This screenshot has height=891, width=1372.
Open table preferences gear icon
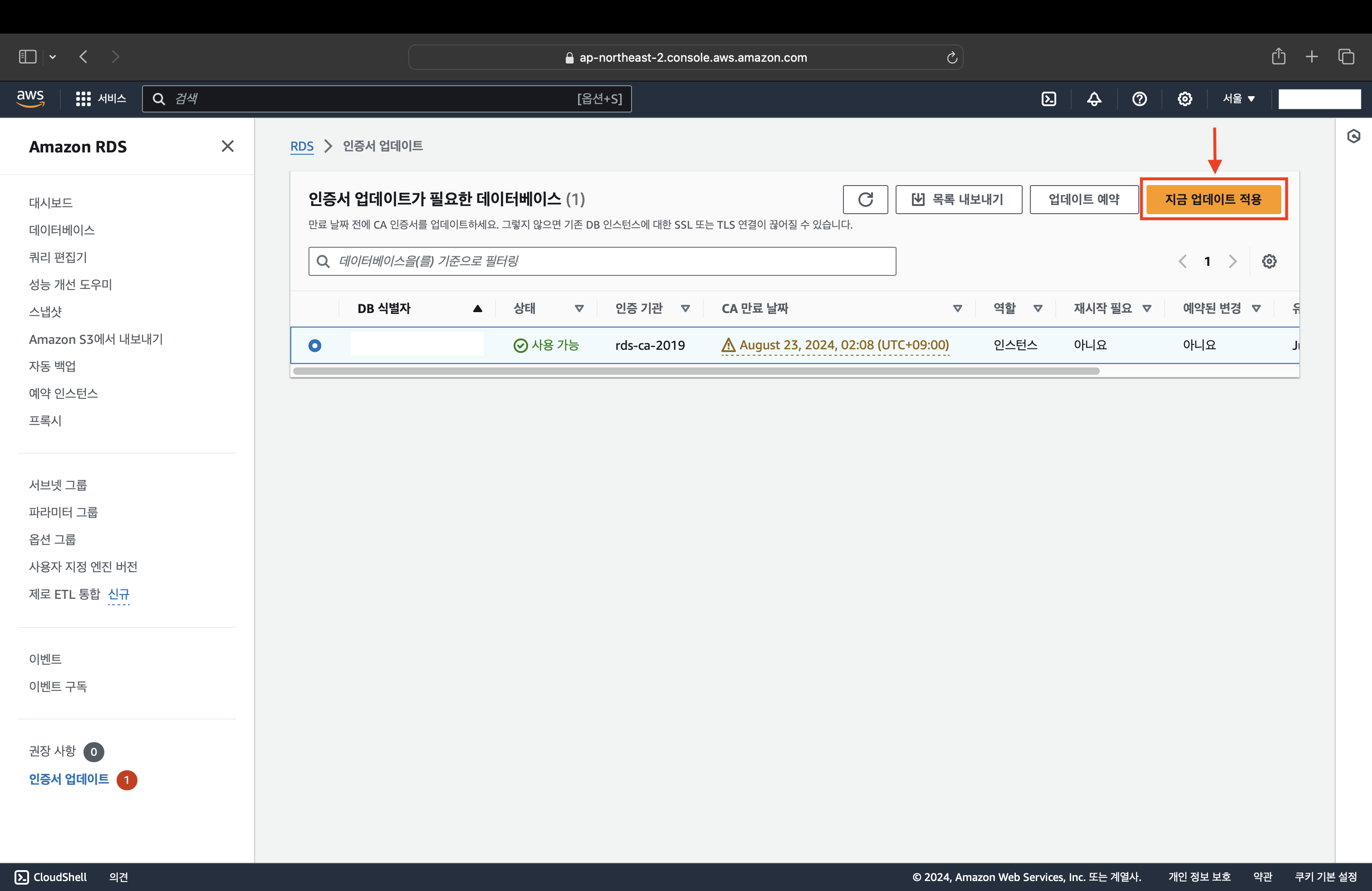click(1269, 261)
